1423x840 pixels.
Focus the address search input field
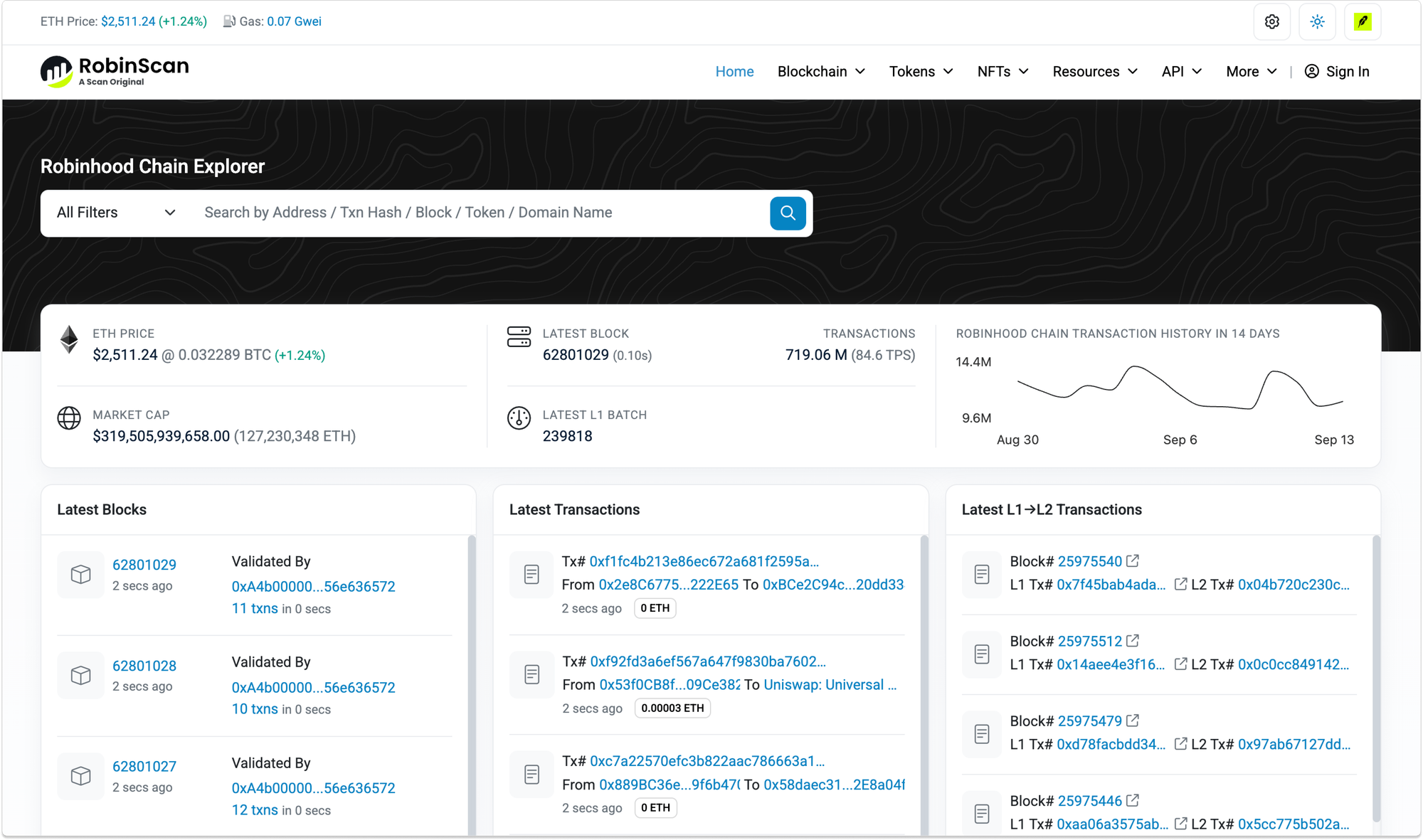(480, 213)
